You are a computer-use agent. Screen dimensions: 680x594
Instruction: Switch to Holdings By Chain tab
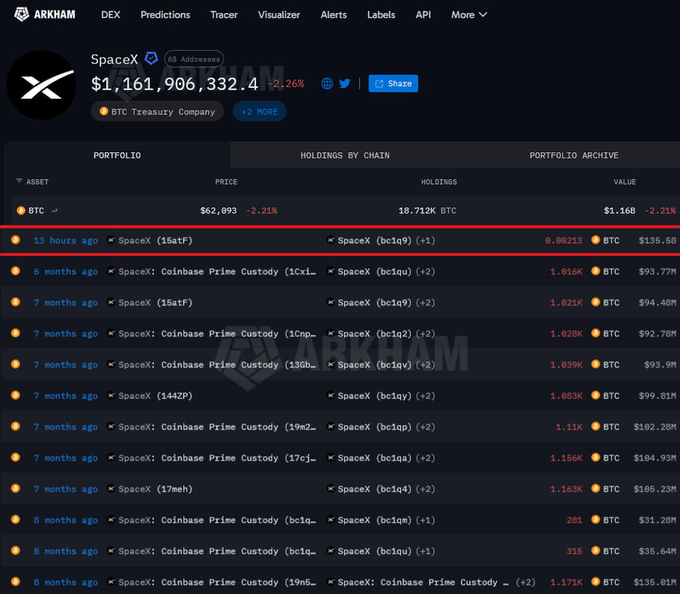pos(345,155)
